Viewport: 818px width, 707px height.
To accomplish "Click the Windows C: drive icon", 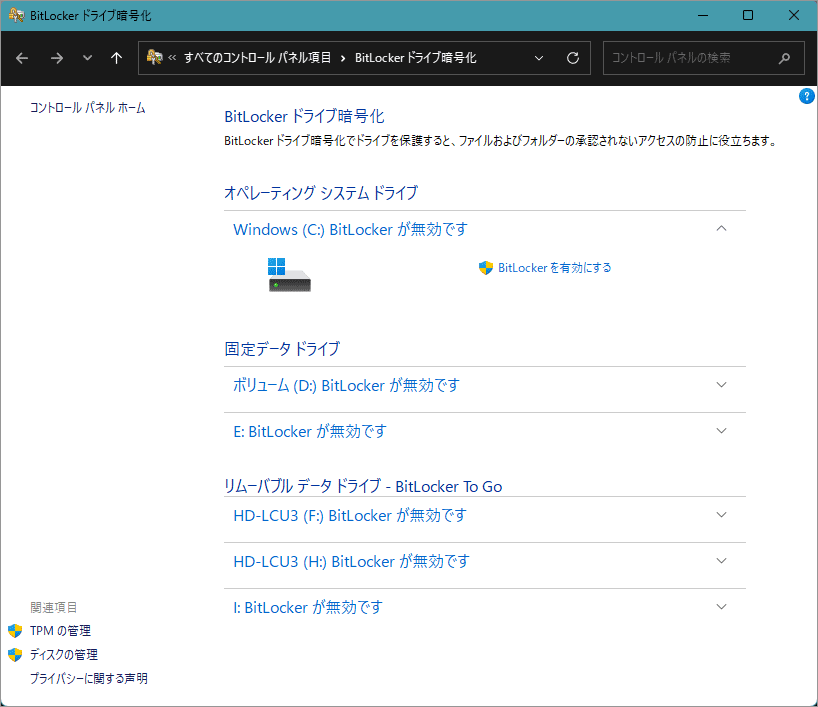I will coord(289,275).
